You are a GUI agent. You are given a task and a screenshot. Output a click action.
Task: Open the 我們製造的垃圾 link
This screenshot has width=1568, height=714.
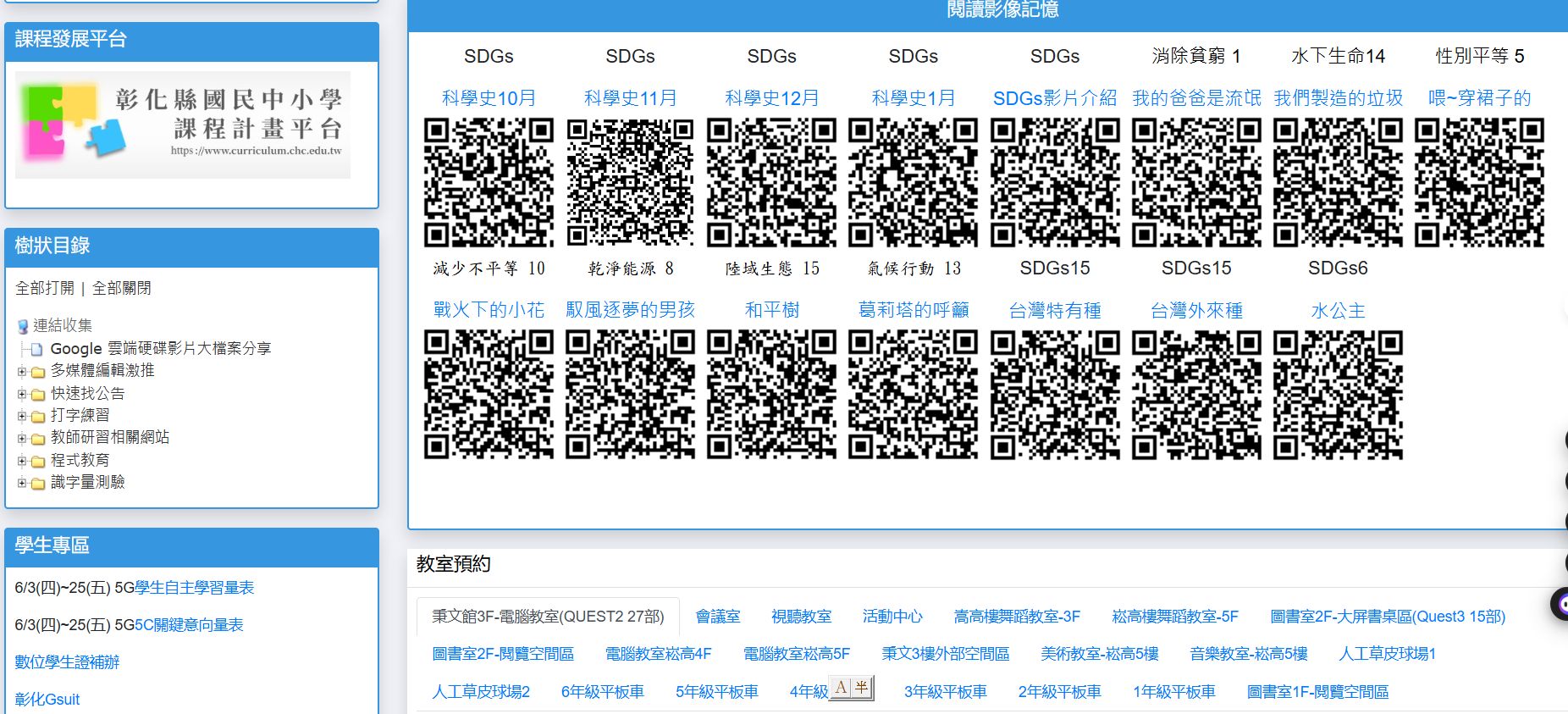click(1338, 98)
